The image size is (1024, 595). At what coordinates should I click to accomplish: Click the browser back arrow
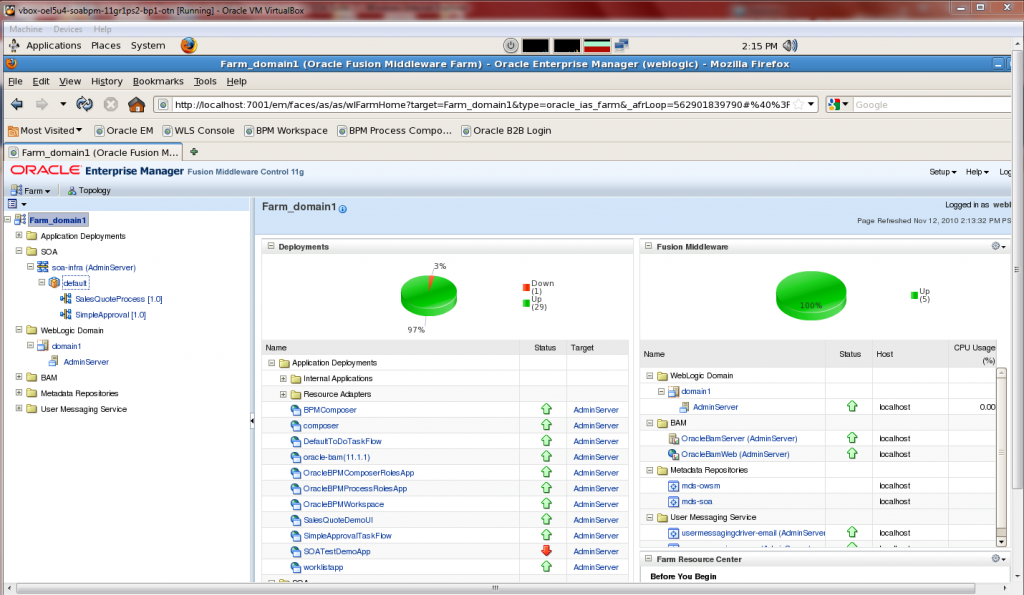pyautogui.click(x=17, y=104)
